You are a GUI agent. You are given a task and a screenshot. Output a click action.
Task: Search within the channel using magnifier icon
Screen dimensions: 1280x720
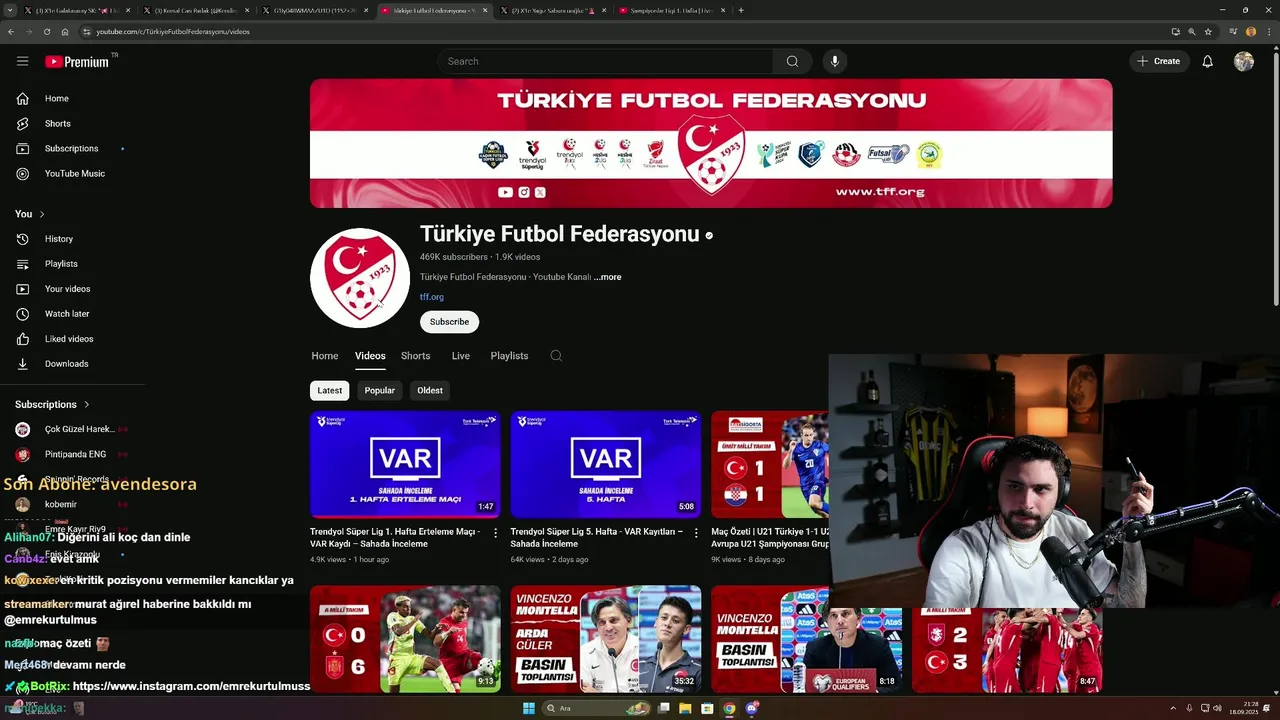556,356
